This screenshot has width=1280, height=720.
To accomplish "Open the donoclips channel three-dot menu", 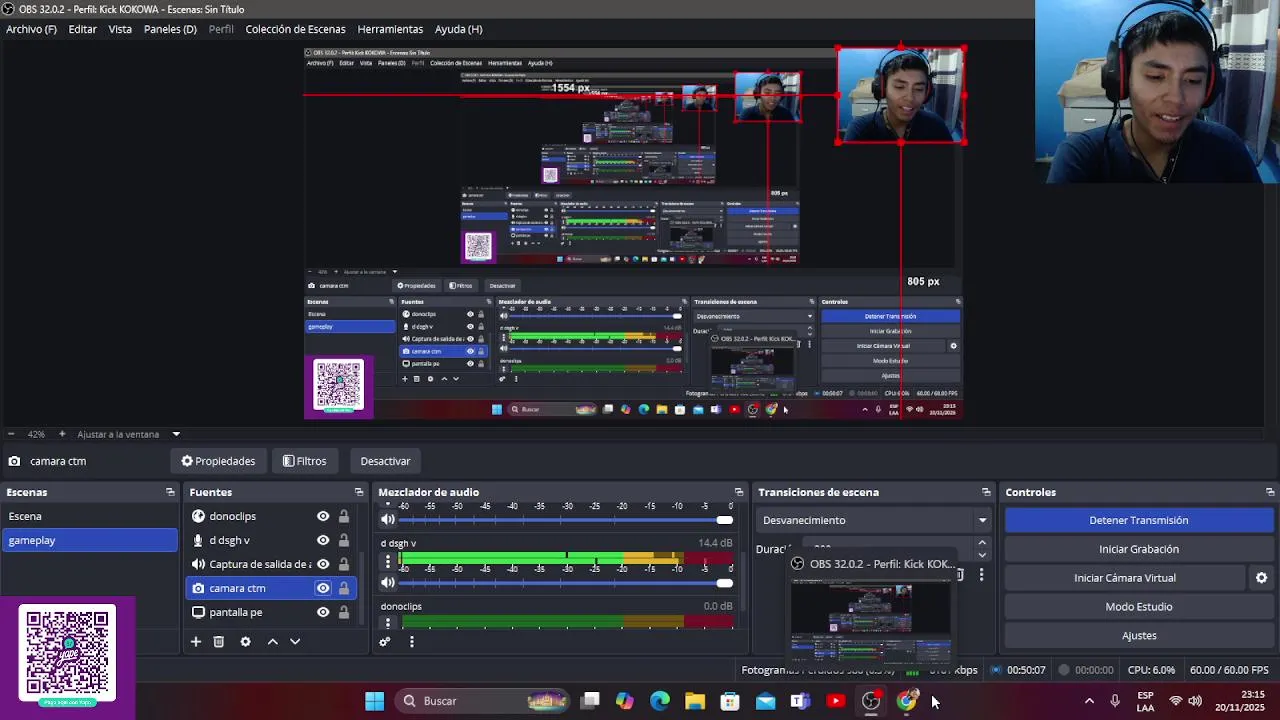I will (x=388, y=623).
